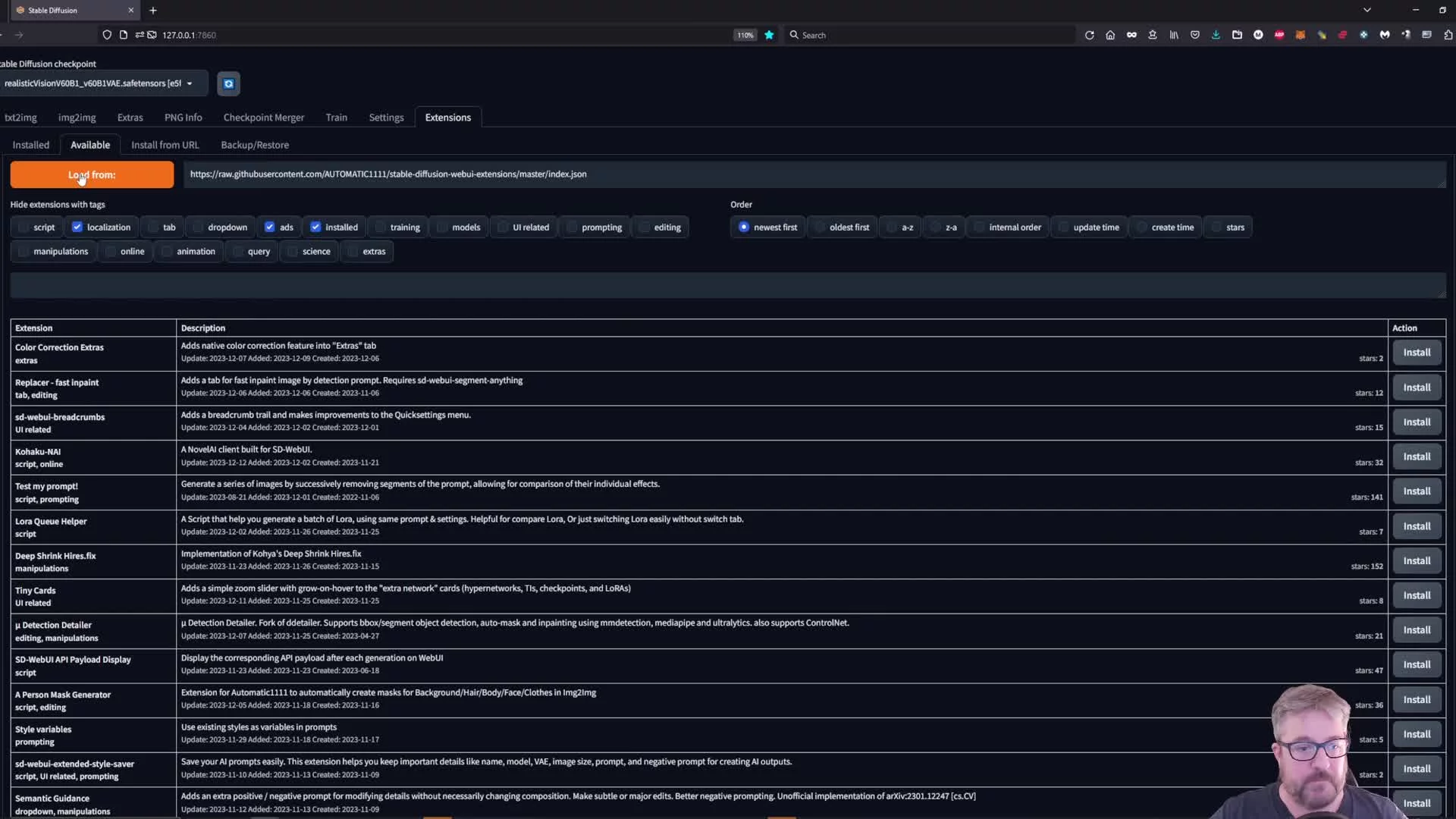Click the browser Search field
Screen dimensions: 1456x819
(930, 35)
